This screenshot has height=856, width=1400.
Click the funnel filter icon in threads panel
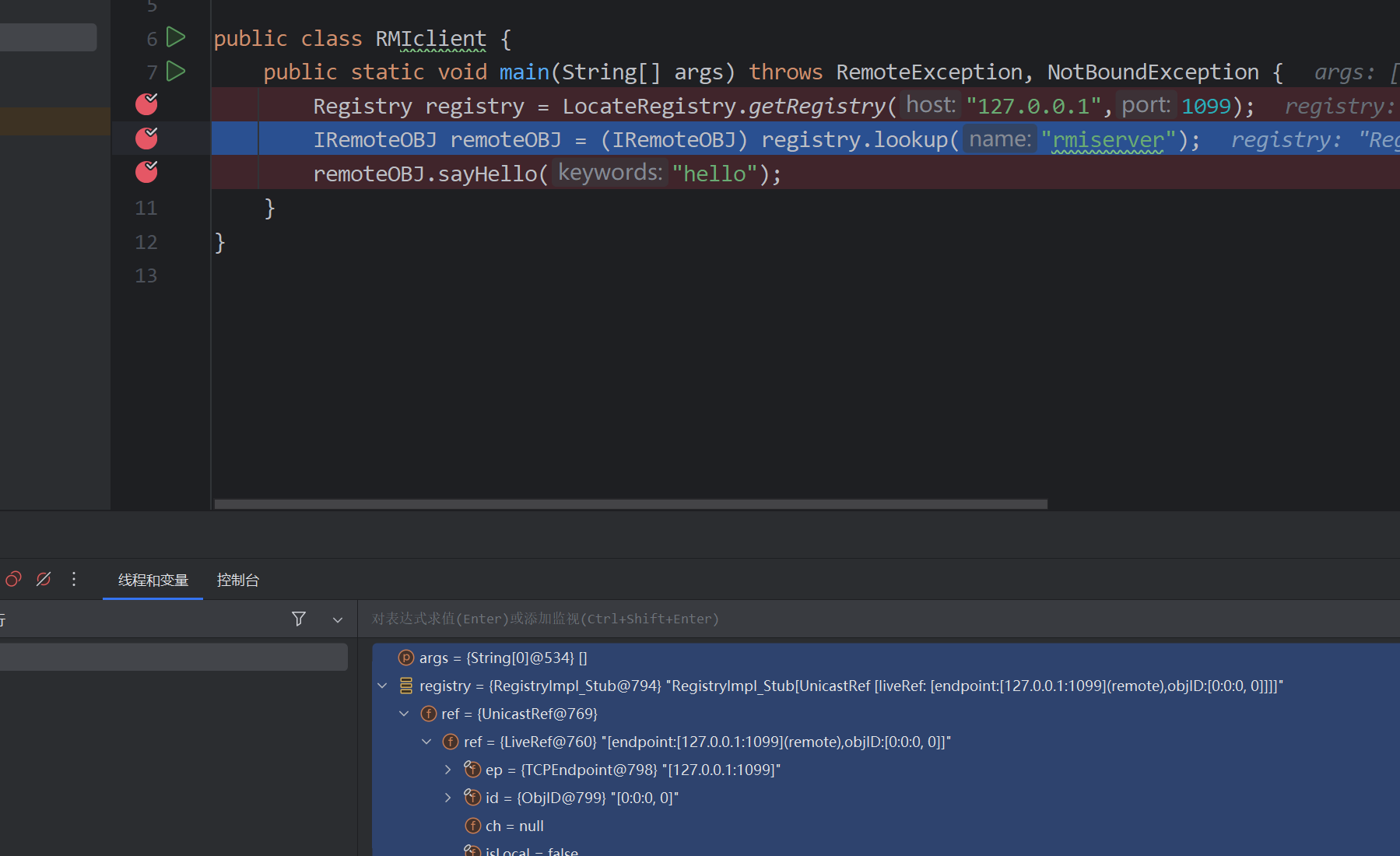pos(298,619)
